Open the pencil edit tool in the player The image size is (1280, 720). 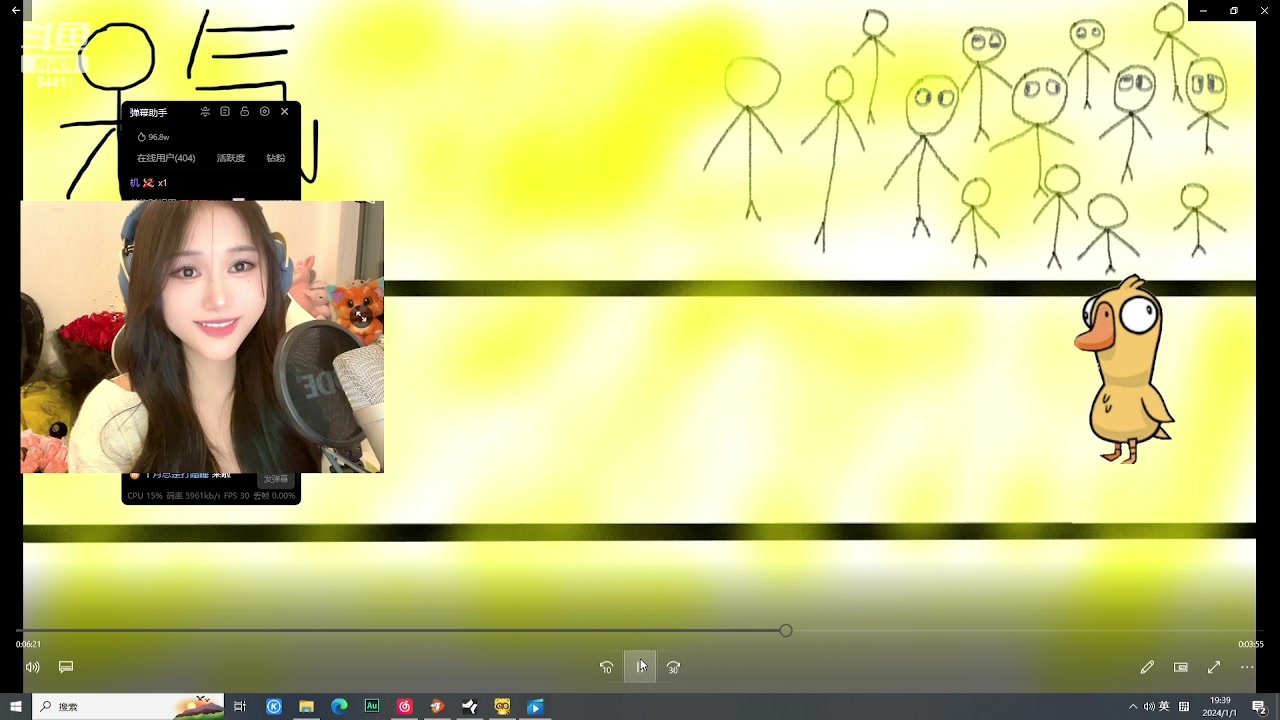click(1147, 667)
